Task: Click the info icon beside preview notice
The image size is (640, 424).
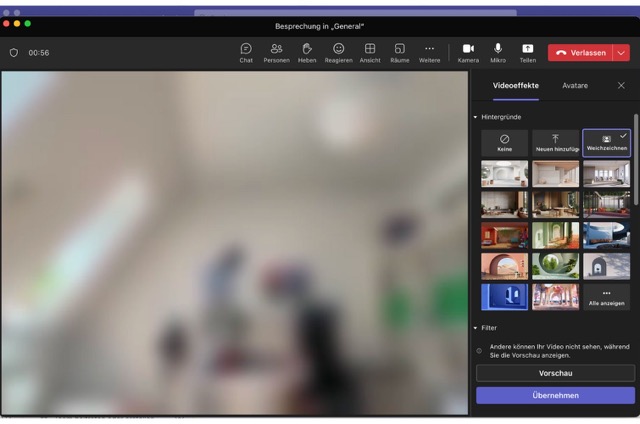Action: tap(479, 351)
